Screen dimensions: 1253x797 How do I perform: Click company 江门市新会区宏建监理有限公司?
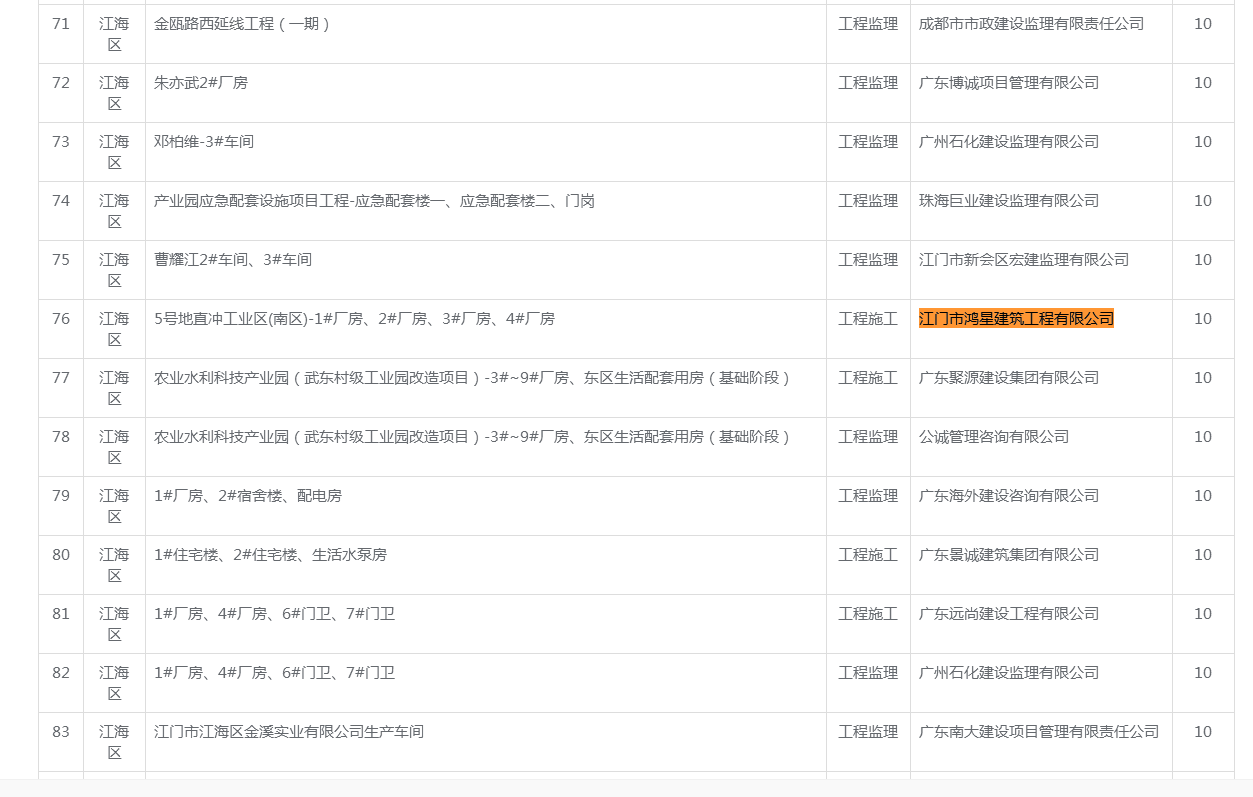click(x=1024, y=260)
